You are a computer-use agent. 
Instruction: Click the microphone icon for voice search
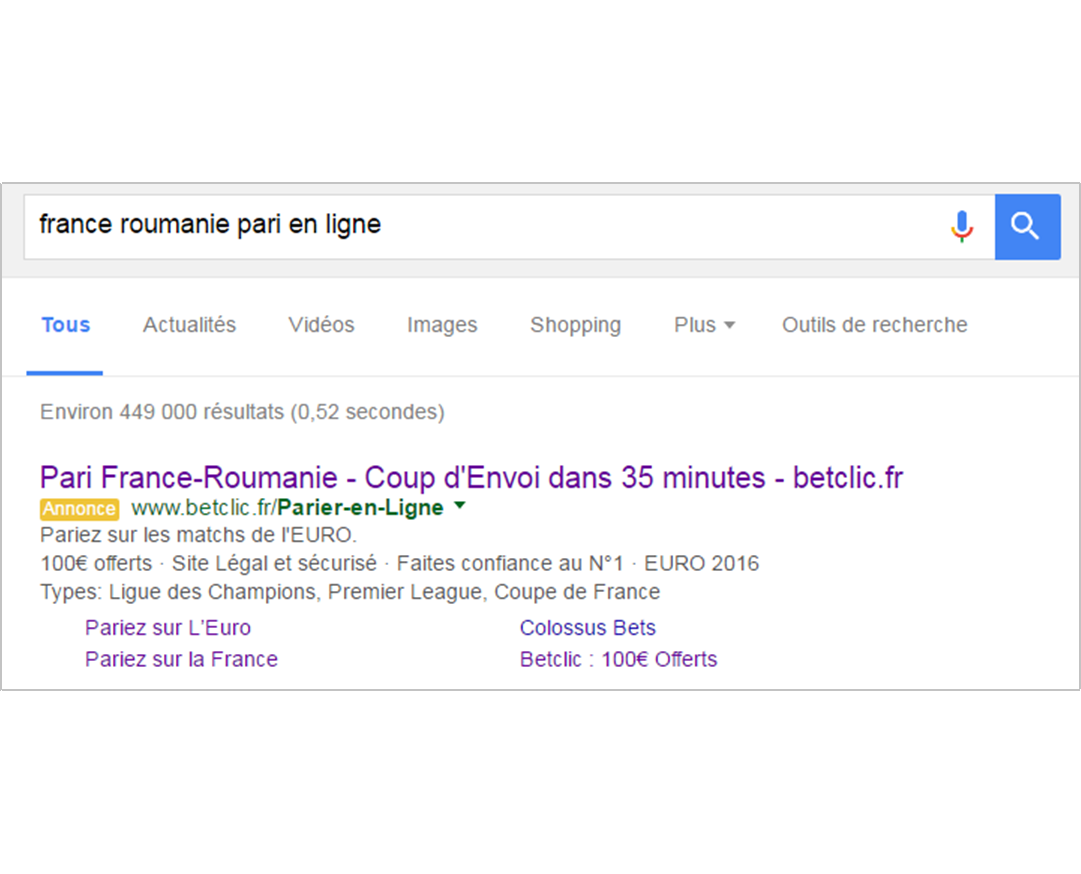[x=961, y=227]
